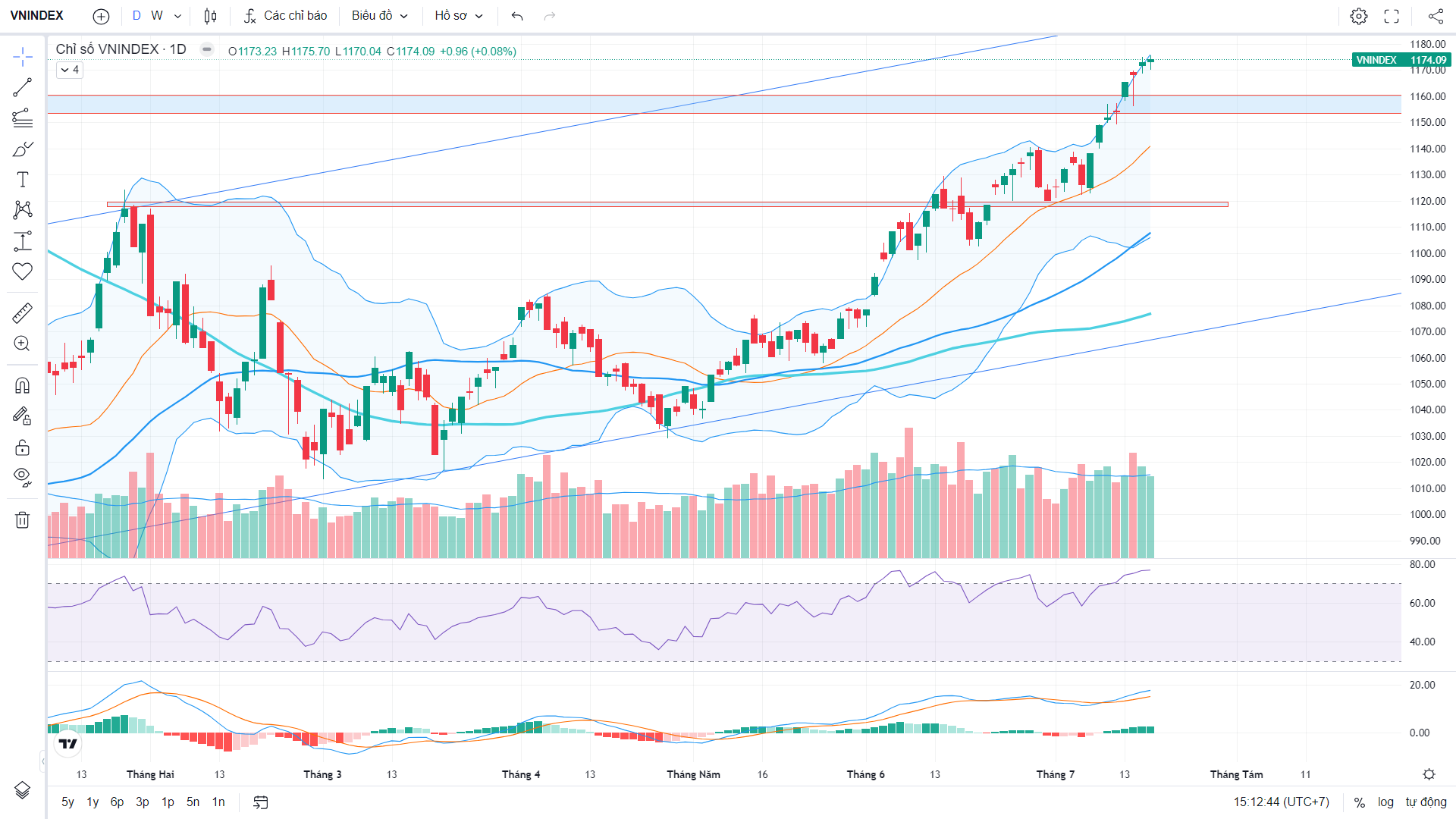Expand the collapsed indicators legend showing 4

[70, 70]
